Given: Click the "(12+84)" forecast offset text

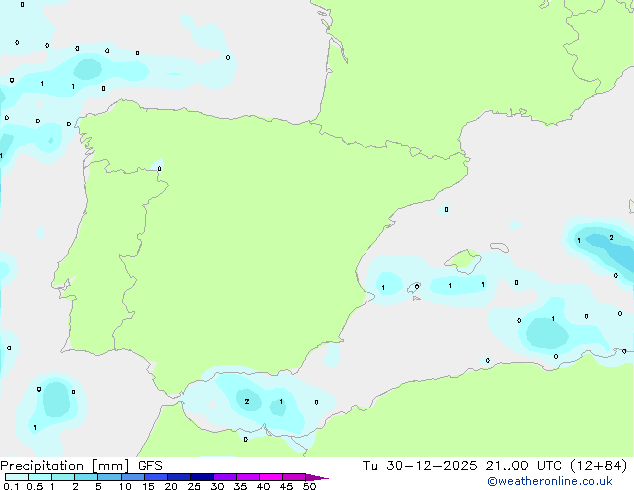Looking at the screenshot, I should pos(598,466).
